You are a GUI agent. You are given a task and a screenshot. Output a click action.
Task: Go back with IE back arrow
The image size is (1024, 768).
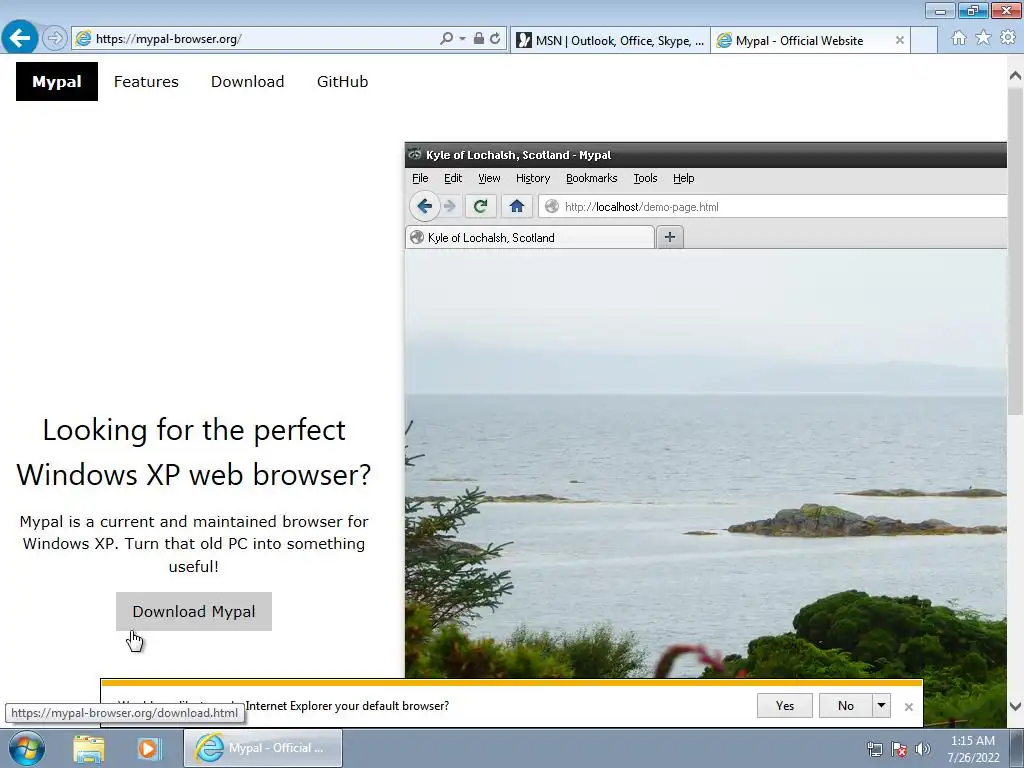[20, 37]
